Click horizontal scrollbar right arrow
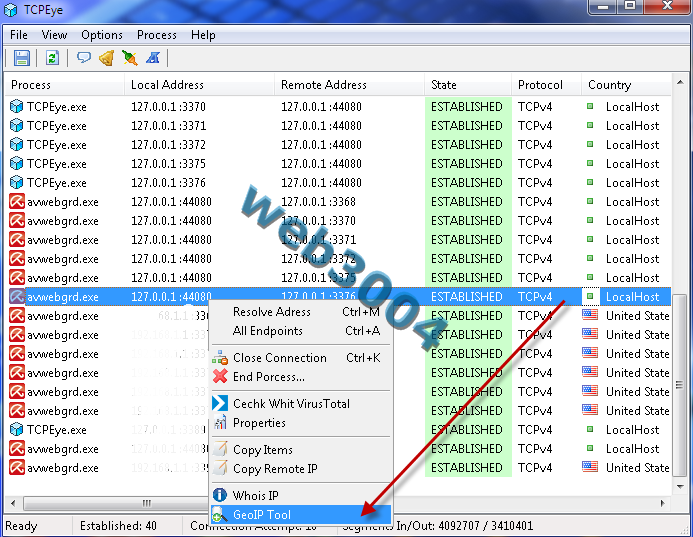Image resolution: width=693 pixels, height=537 pixels. point(663,503)
